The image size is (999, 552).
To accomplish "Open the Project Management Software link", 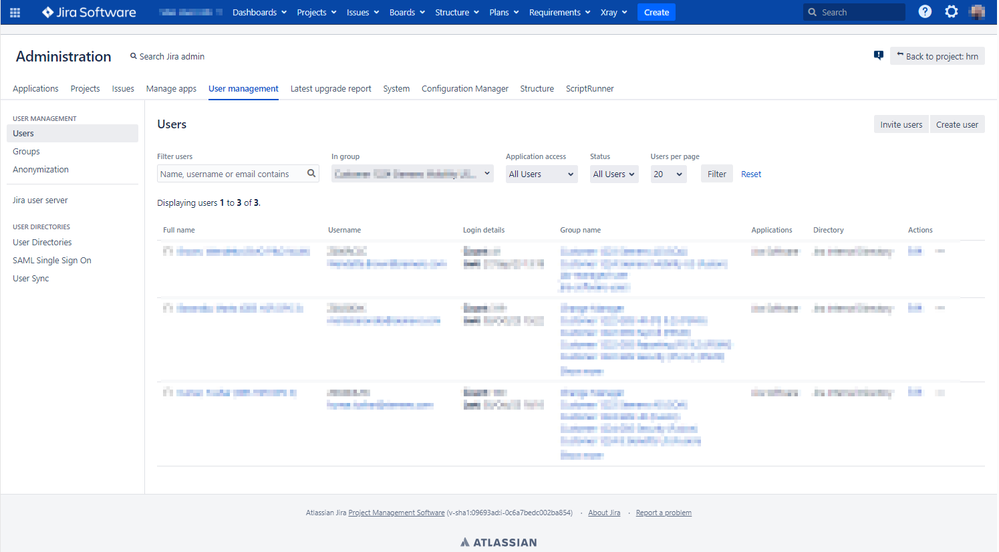I will [396, 512].
